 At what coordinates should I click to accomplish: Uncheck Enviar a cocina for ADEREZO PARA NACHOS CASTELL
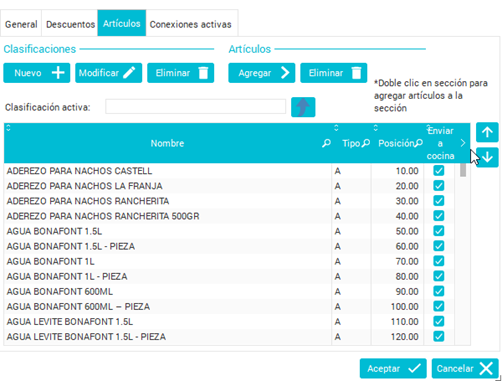pos(439,170)
